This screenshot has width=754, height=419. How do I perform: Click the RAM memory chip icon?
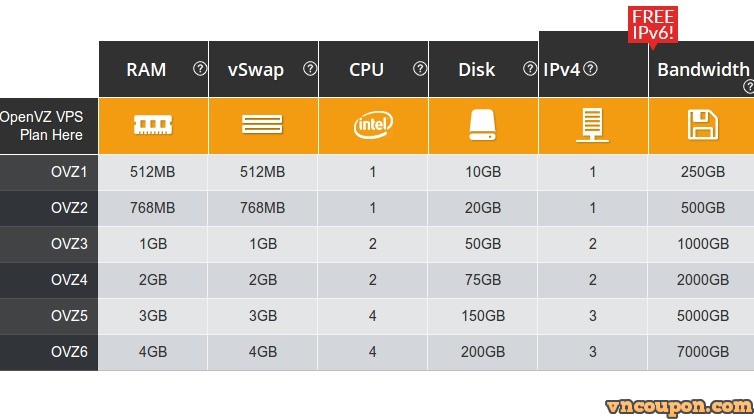pyautogui.click(x=153, y=125)
